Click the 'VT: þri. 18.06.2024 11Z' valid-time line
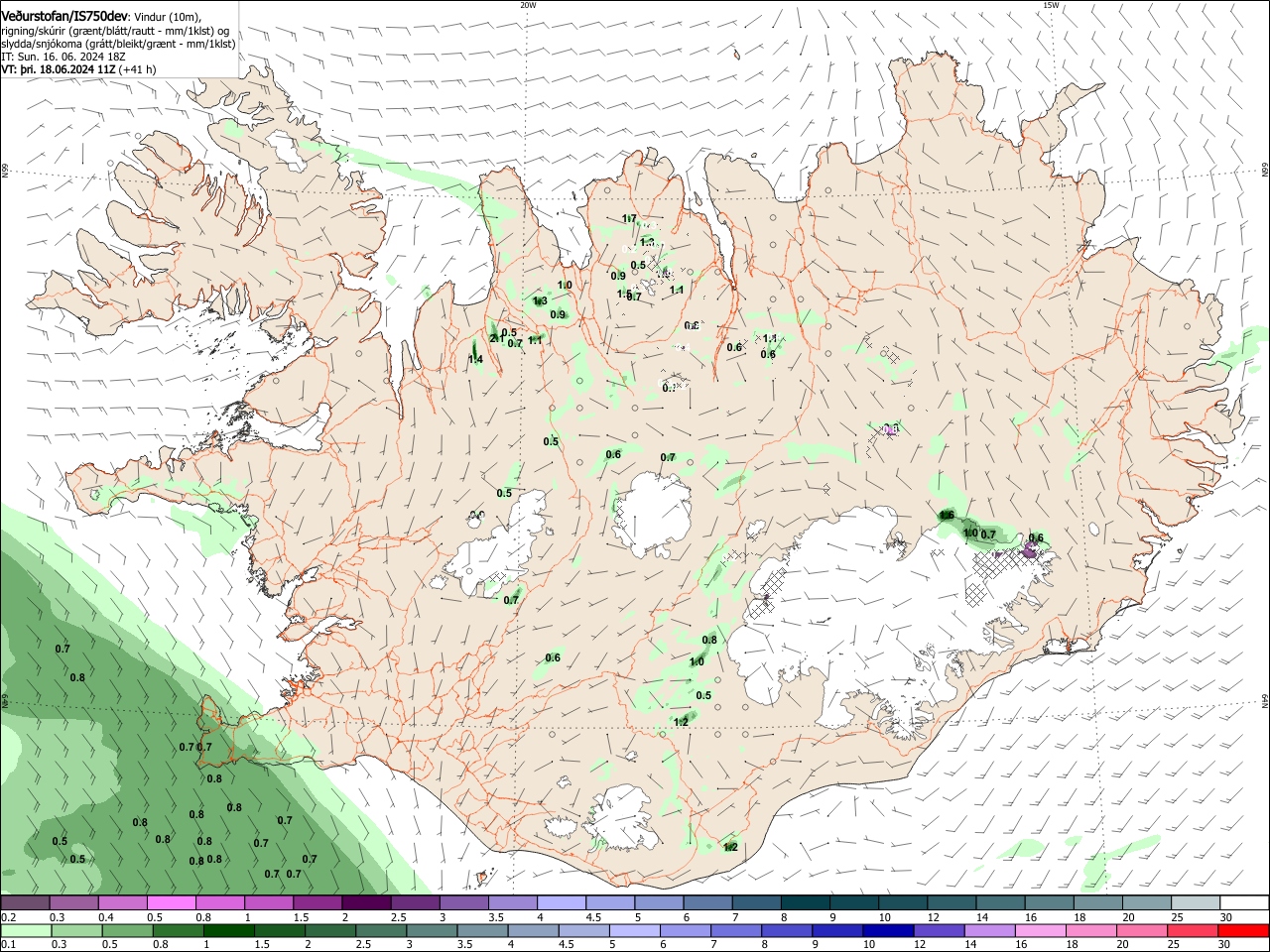 pyautogui.click(x=60, y=69)
